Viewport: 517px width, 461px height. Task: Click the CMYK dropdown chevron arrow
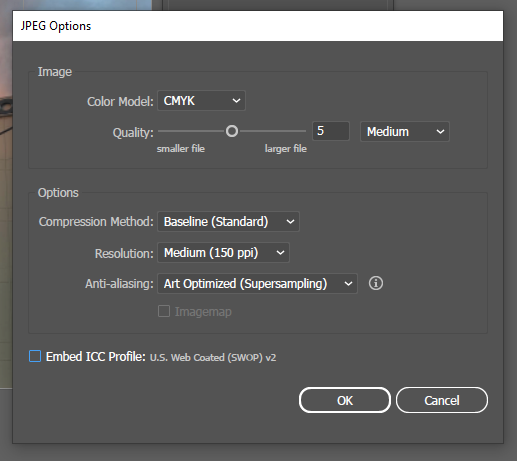click(236, 101)
